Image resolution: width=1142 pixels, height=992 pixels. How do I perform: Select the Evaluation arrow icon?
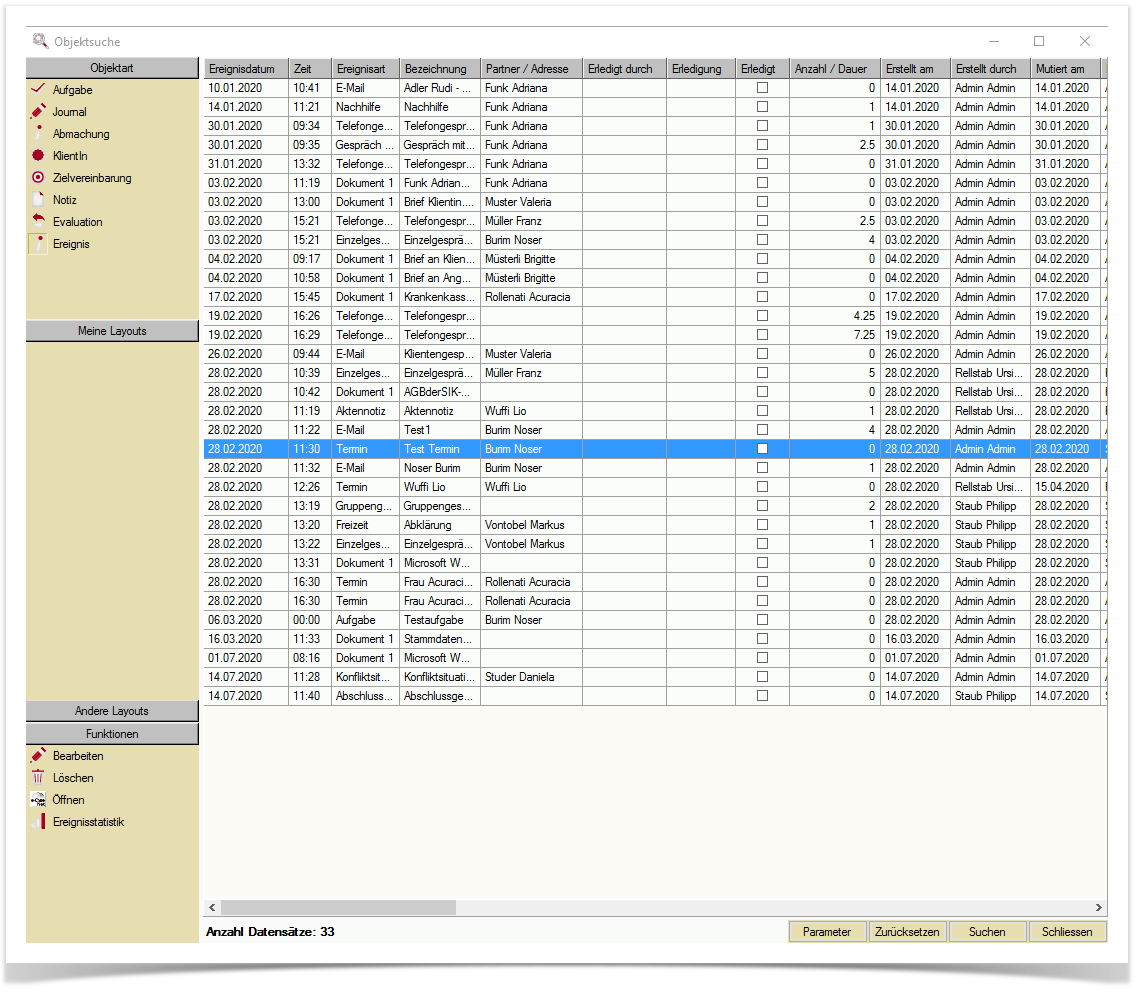click(x=39, y=221)
